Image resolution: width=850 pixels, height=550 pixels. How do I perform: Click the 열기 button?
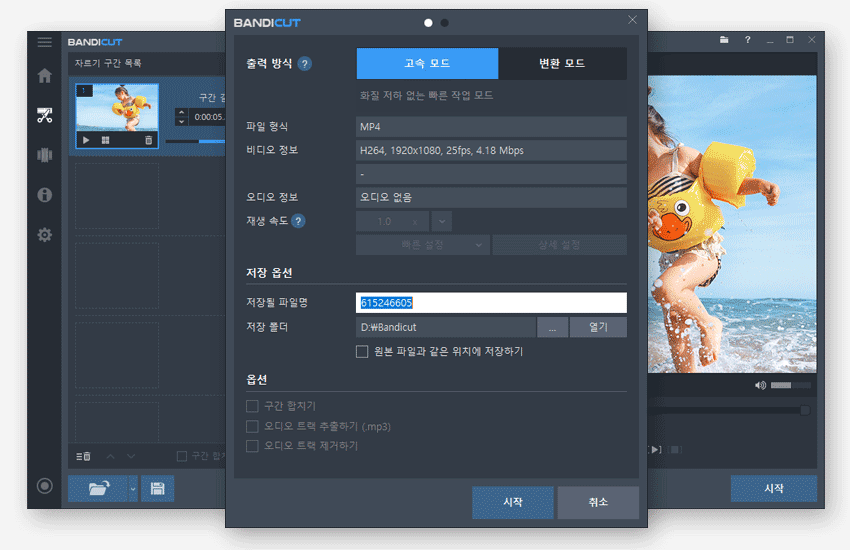pos(598,327)
